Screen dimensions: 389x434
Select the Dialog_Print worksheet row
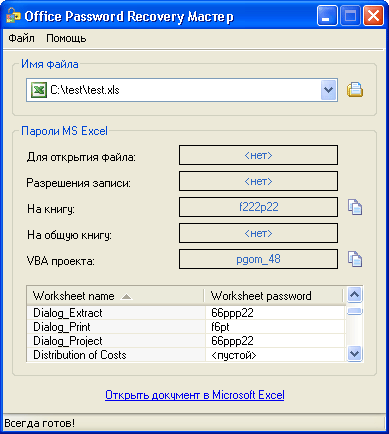[186, 327]
